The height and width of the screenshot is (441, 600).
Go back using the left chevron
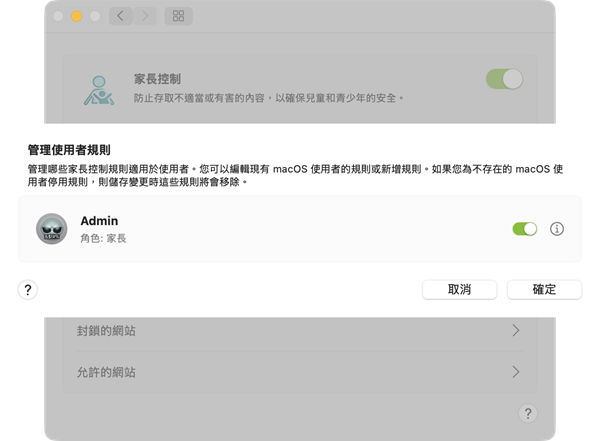coord(121,16)
